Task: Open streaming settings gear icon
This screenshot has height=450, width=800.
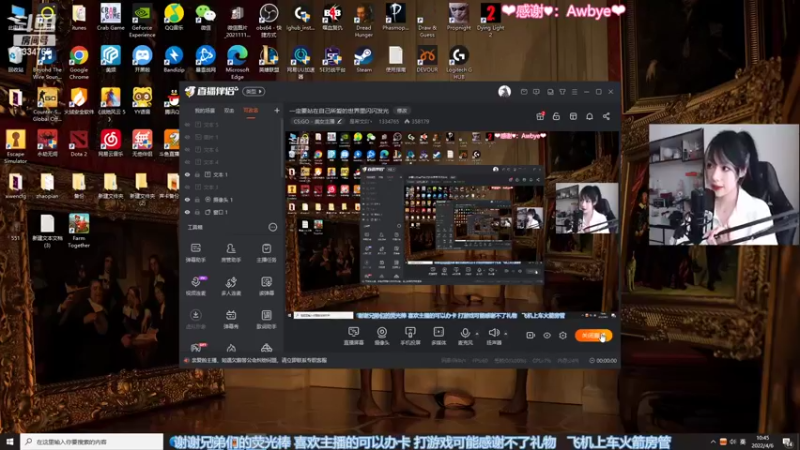Action: (563, 335)
